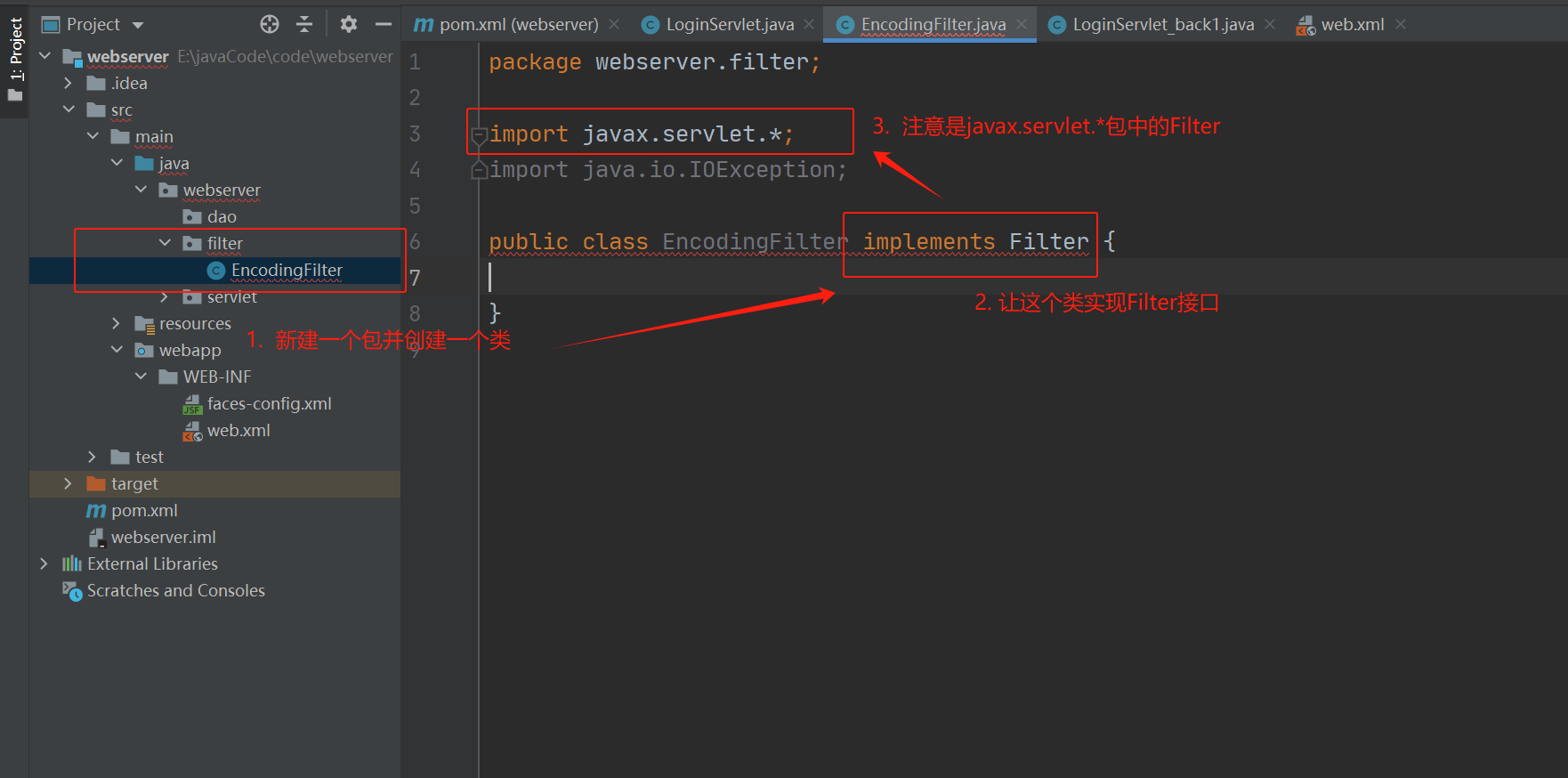
Task: Open Project panel settings gear
Action: (349, 24)
